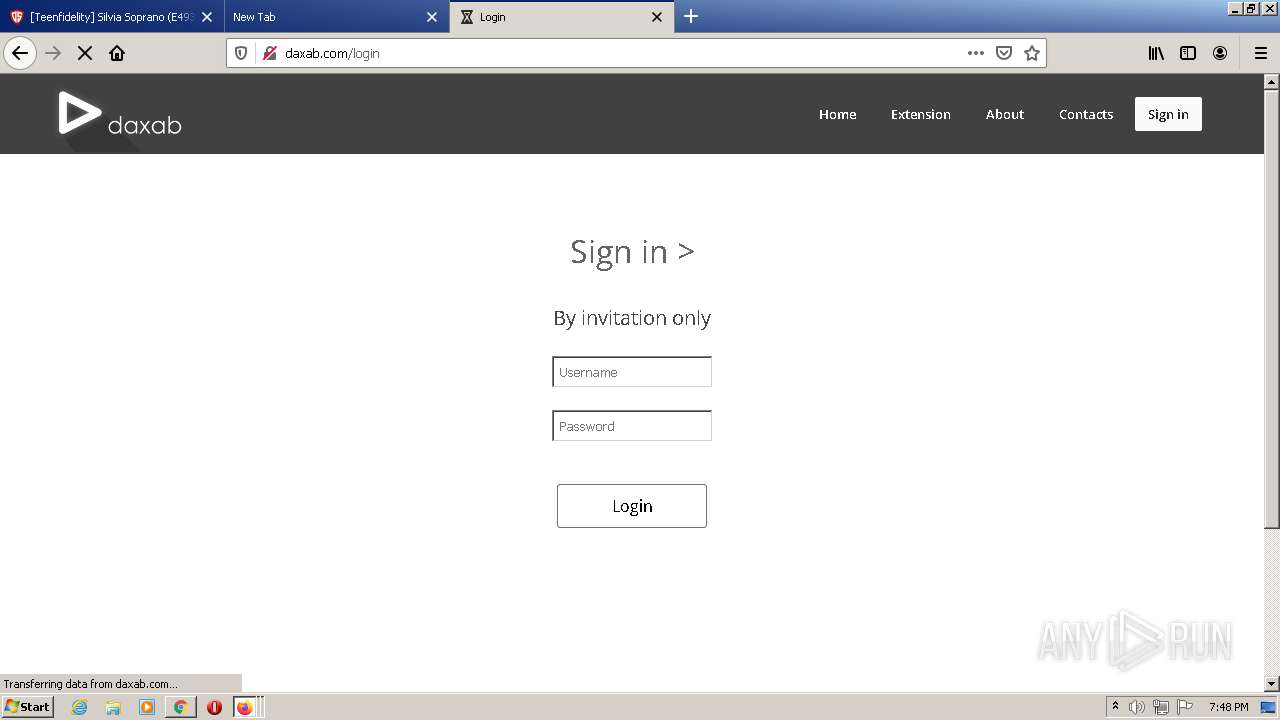This screenshot has width=1280, height=720.
Task: Click the Login button
Action: coord(632,506)
